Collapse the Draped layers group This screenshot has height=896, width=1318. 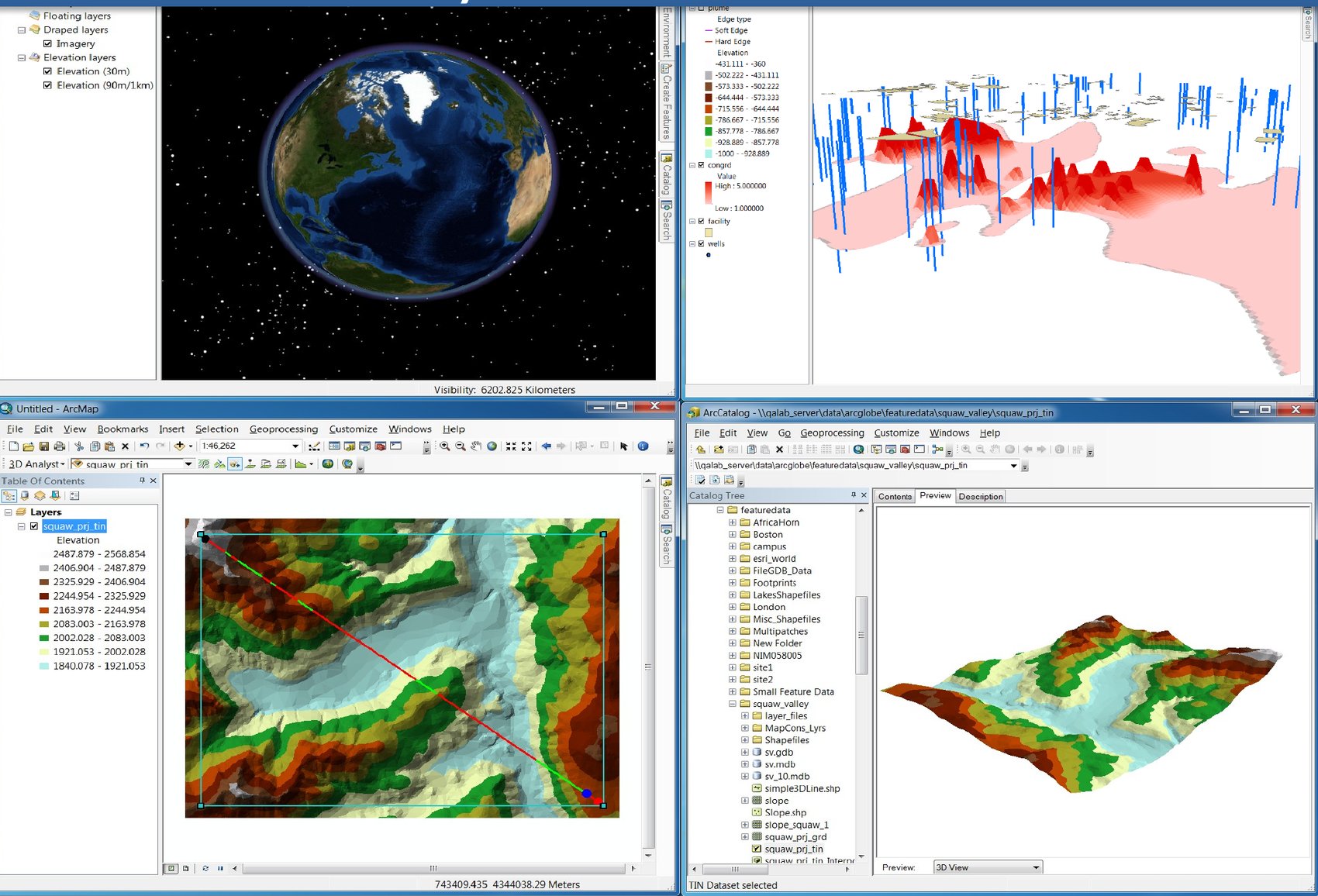pyautogui.click(x=22, y=30)
